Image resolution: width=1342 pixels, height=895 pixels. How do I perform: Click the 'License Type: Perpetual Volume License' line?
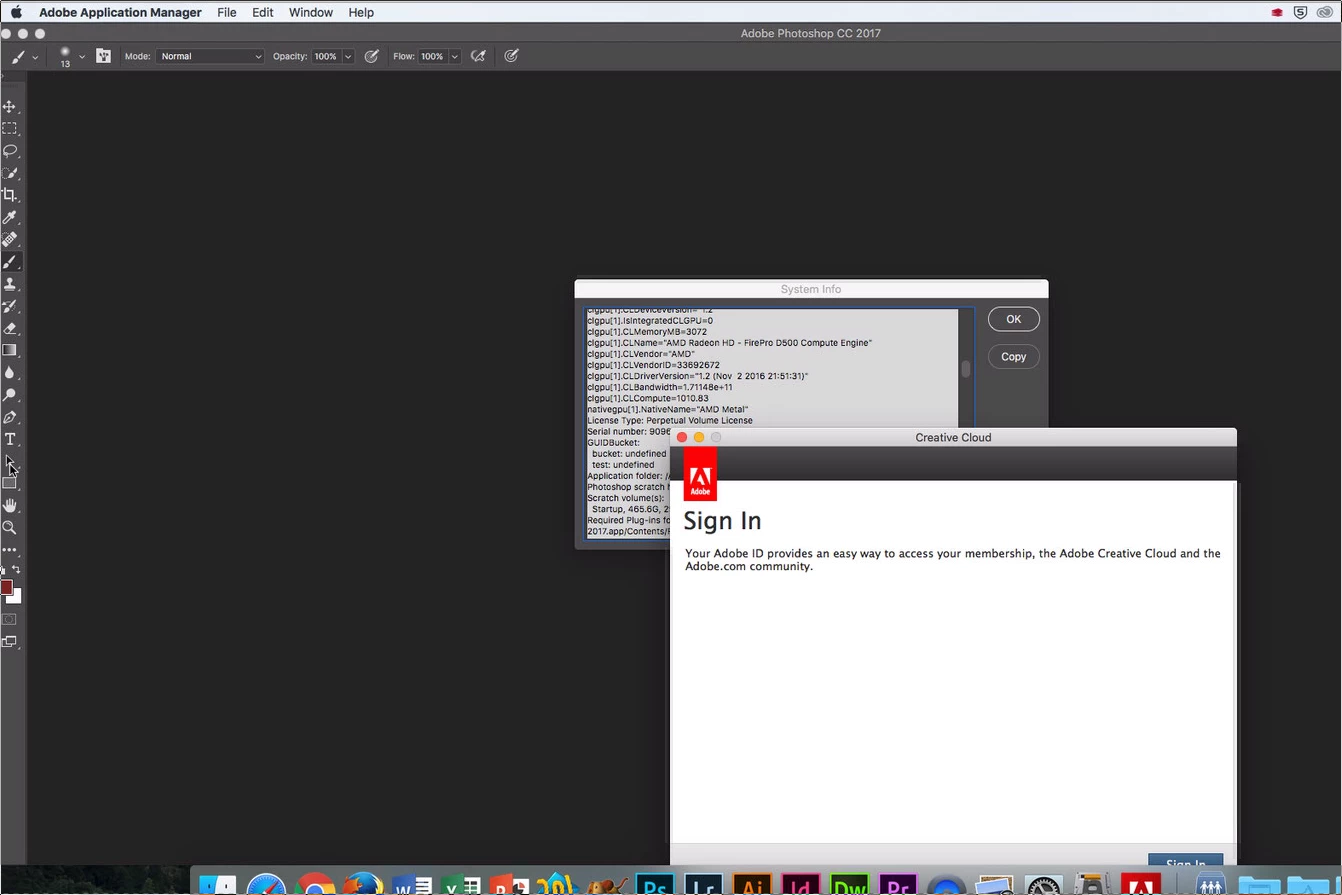tap(670, 421)
